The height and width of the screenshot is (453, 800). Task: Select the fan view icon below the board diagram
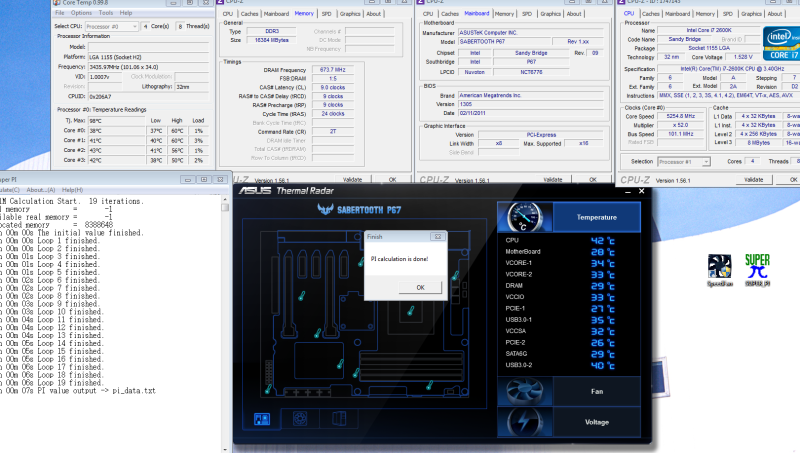pyautogui.click(x=300, y=419)
